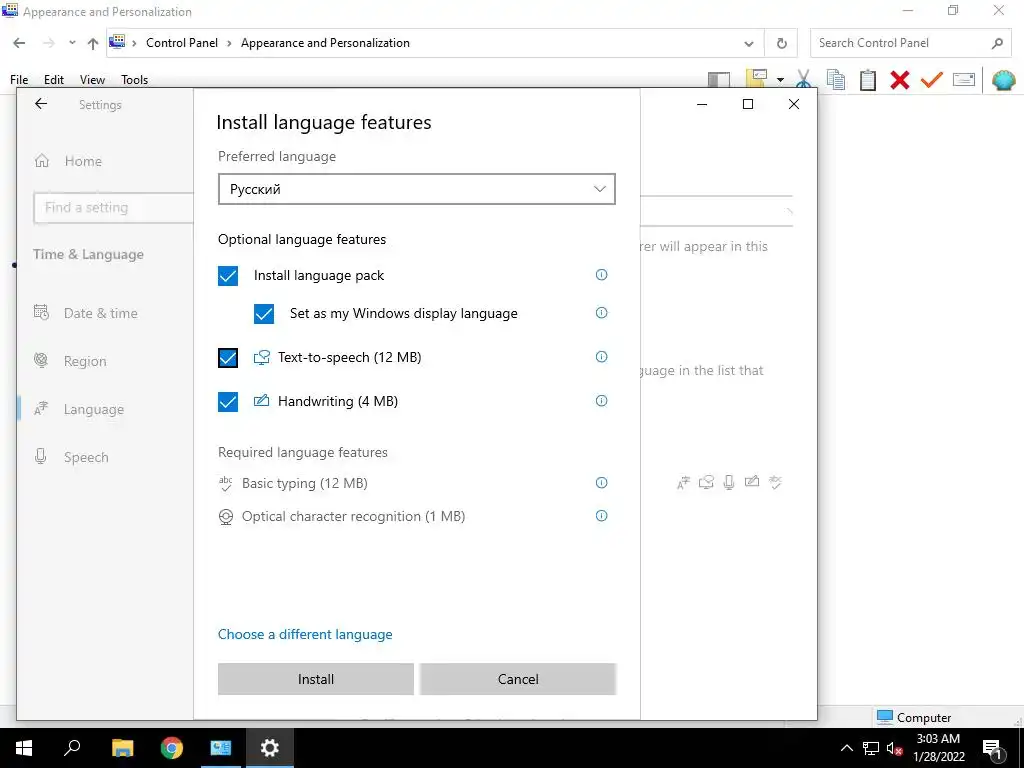This screenshot has width=1024, height=768.
Task: Click Basic typing (12 MB) text
Action: [x=304, y=483]
